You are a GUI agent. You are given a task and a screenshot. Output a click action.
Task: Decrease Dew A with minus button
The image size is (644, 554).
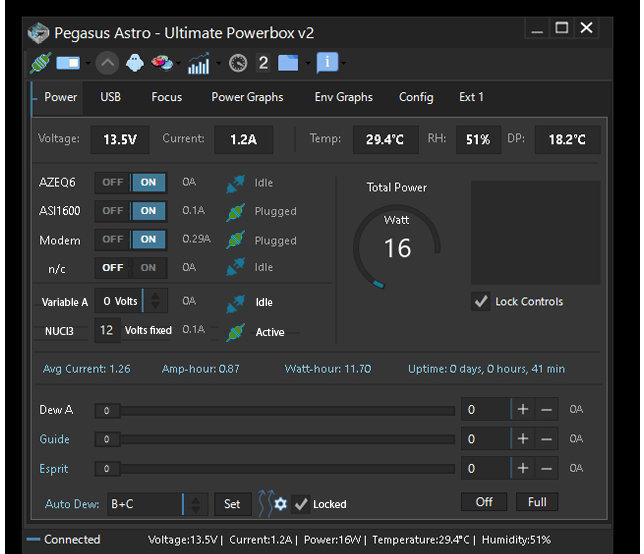[546, 409]
